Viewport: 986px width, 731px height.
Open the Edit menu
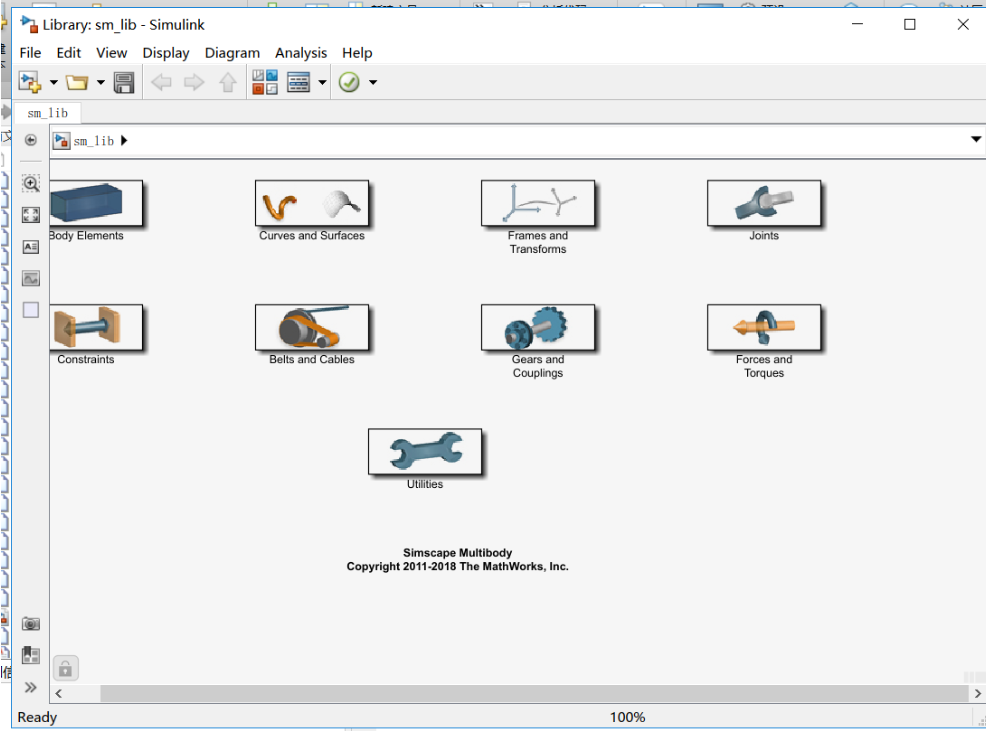pyautogui.click(x=69, y=53)
